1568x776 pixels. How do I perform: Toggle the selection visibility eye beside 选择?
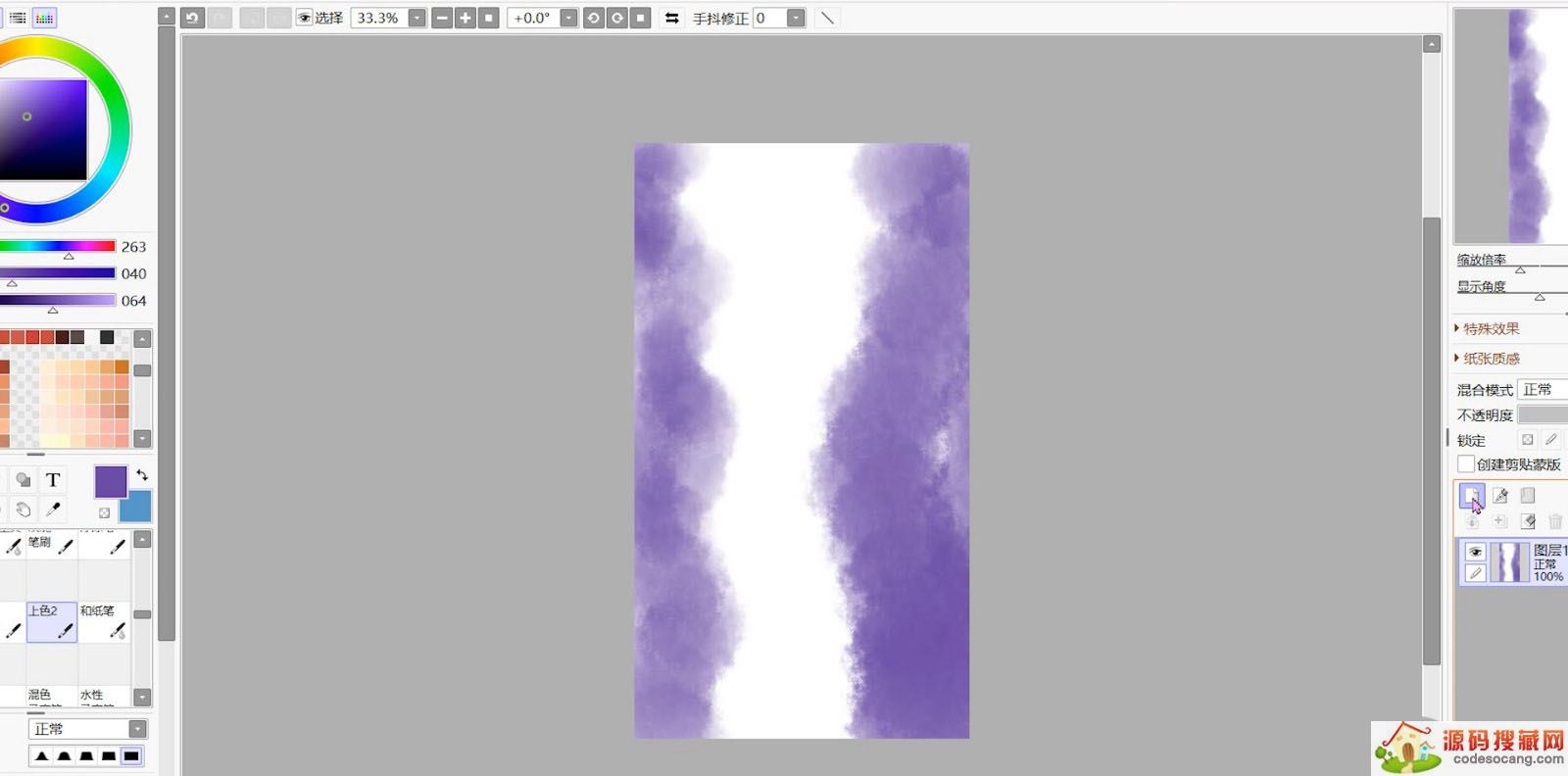[x=304, y=18]
